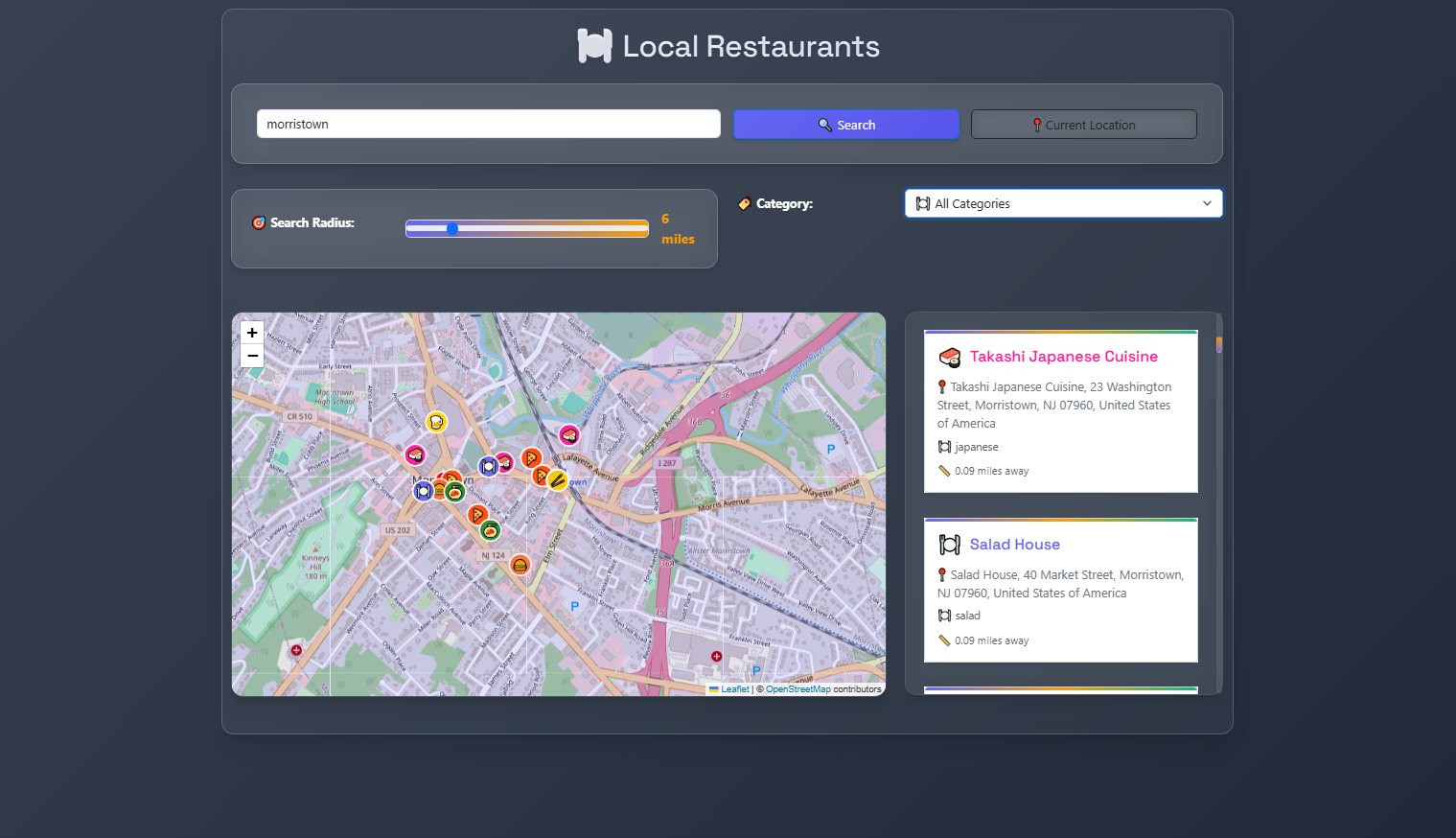Click the Local Restaurants heading
The image size is (1456, 838).
pyautogui.click(x=751, y=46)
